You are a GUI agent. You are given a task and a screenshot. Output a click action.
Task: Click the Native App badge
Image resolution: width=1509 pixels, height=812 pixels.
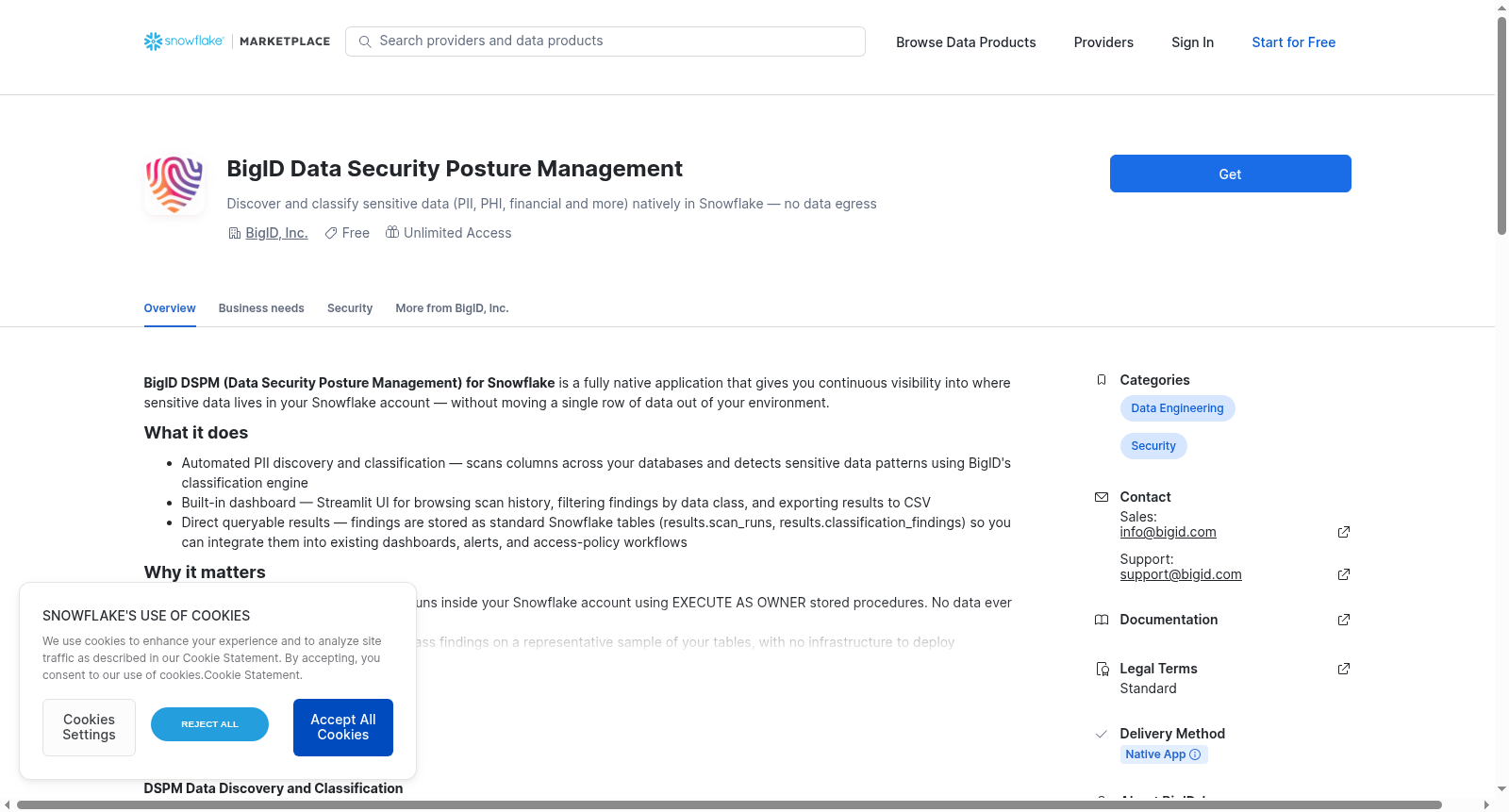(1164, 754)
